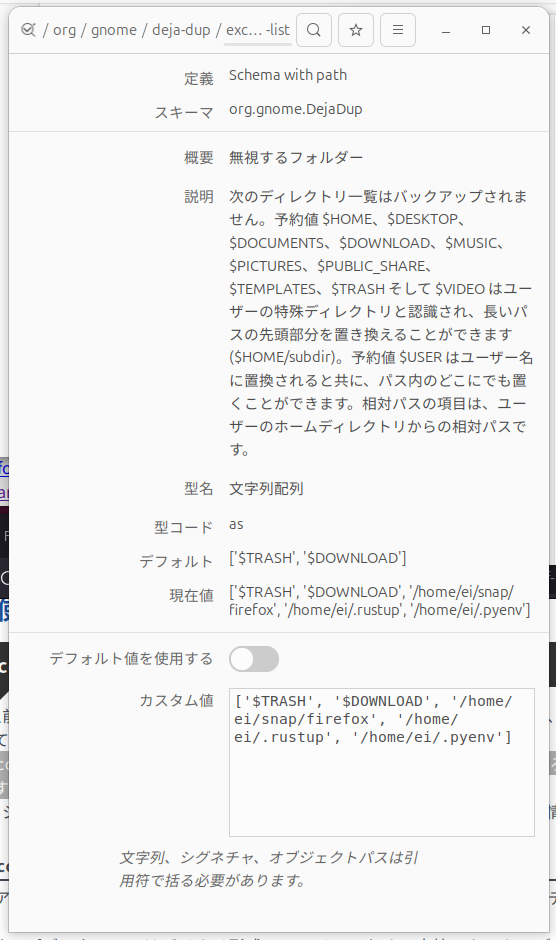Open the hamburger menu
The width and height of the screenshot is (556, 940).
[x=398, y=30]
